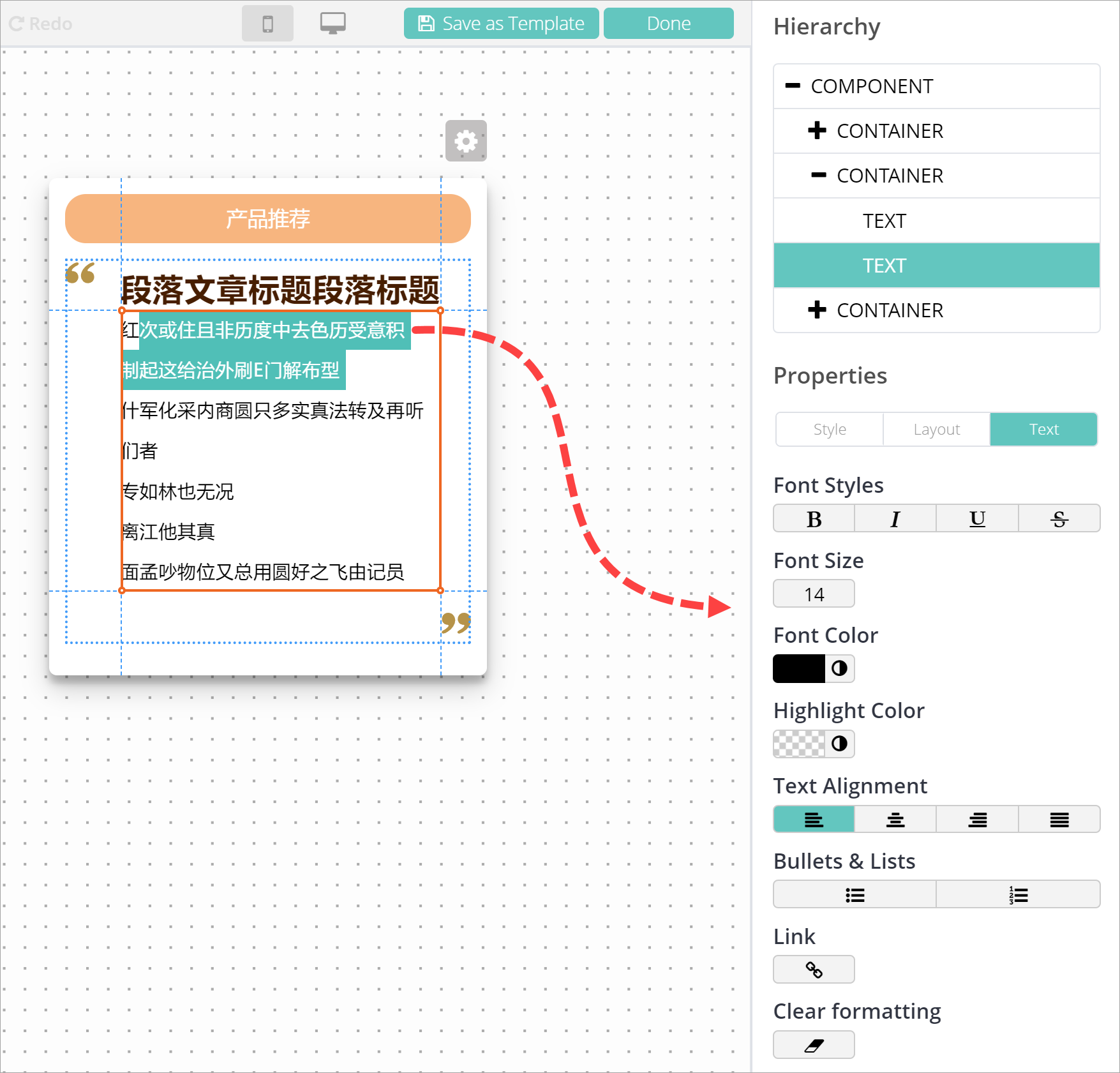Open the Style properties tab
The image size is (1120, 1073).
[x=830, y=430]
